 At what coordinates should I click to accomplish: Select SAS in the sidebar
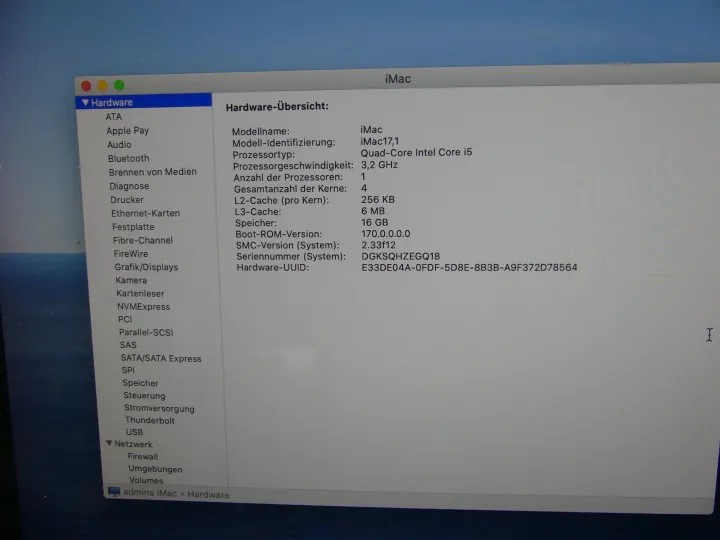point(128,345)
